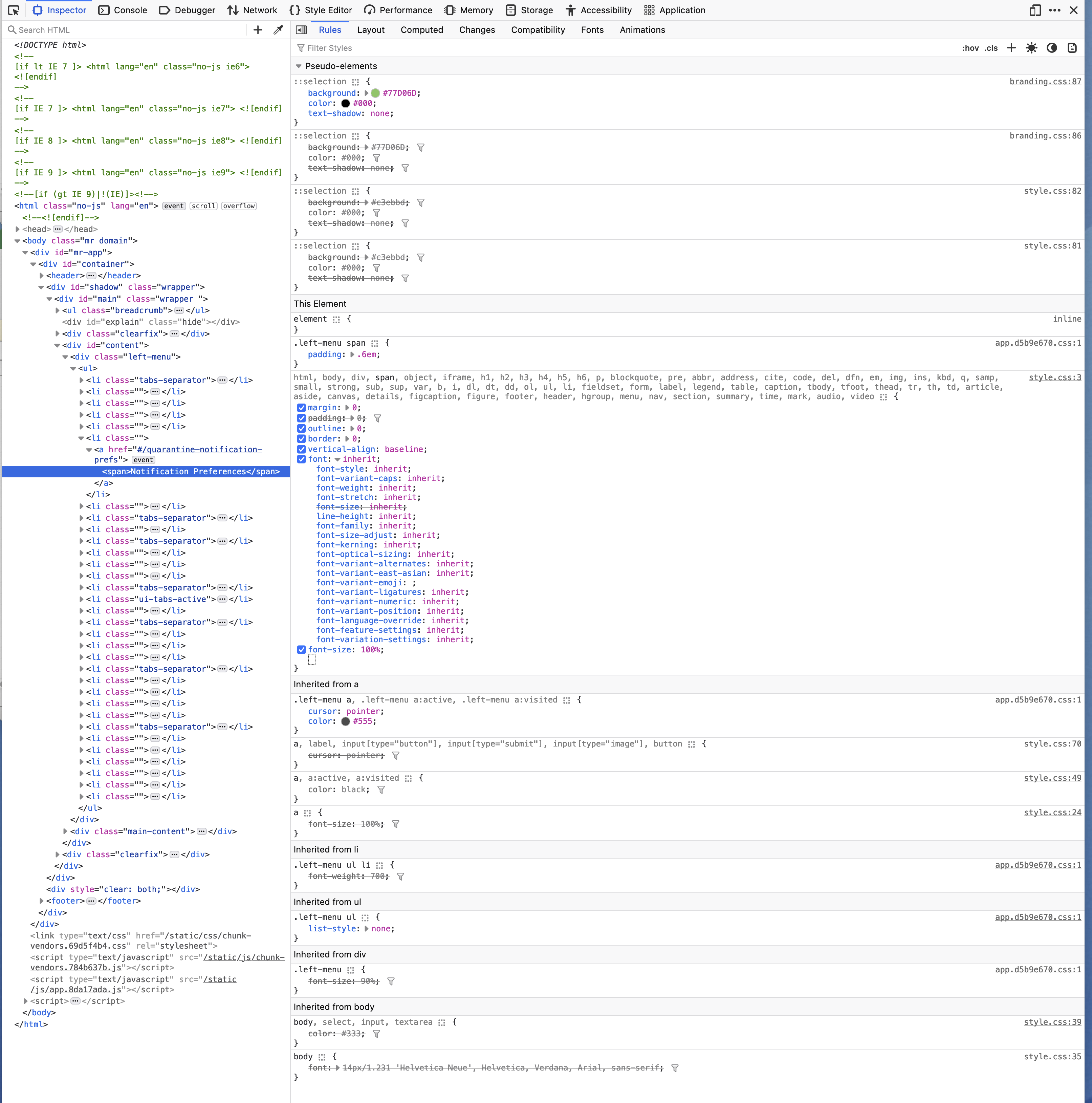Click the green #77D06D color swatch
Image resolution: width=1092 pixels, height=1103 pixels.
click(375, 93)
